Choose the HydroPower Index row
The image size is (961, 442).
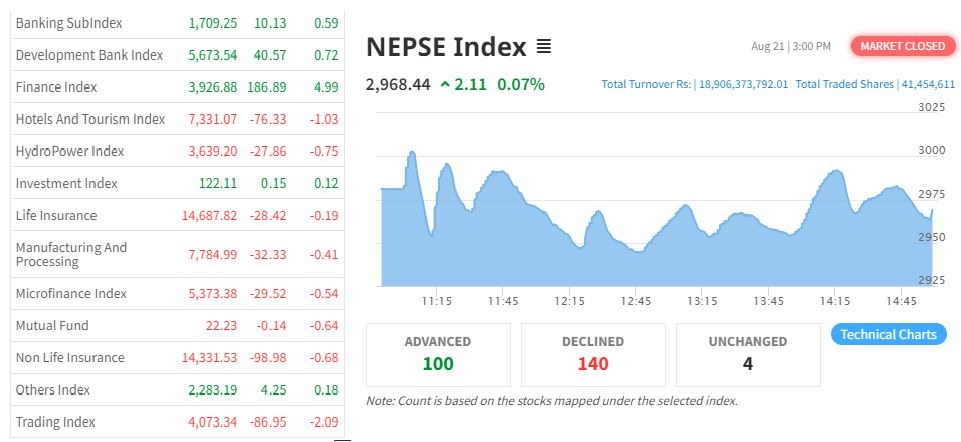70,151
